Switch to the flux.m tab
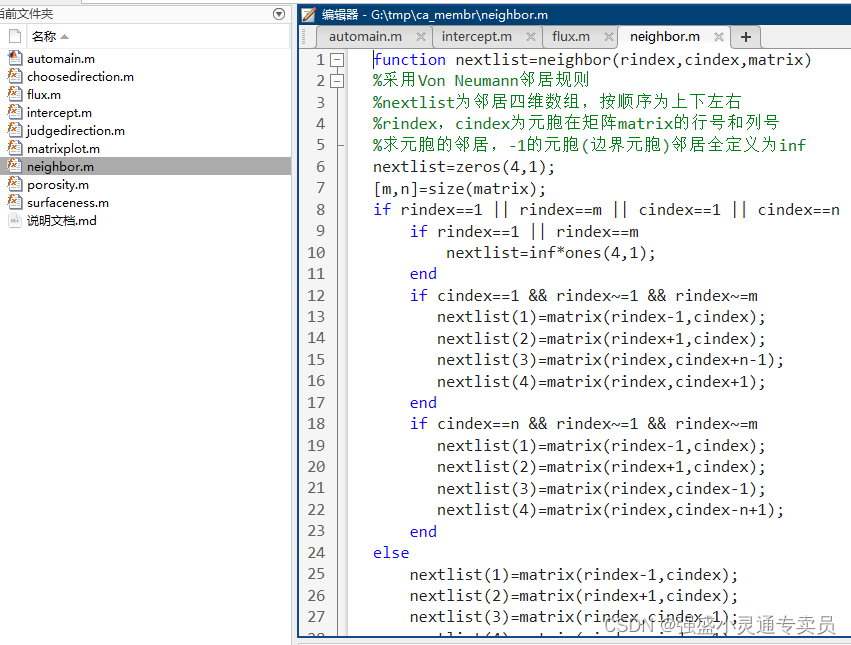Image resolution: width=851 pixels, height=645 pixels. 571,36
